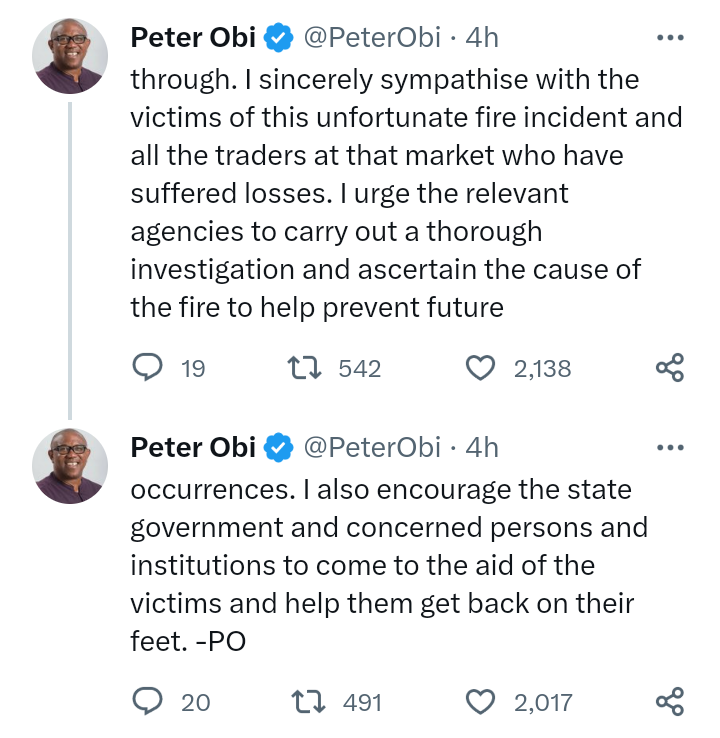
Task: Open Peter Obi's avatar on first tweet
Action: (69, 55)
